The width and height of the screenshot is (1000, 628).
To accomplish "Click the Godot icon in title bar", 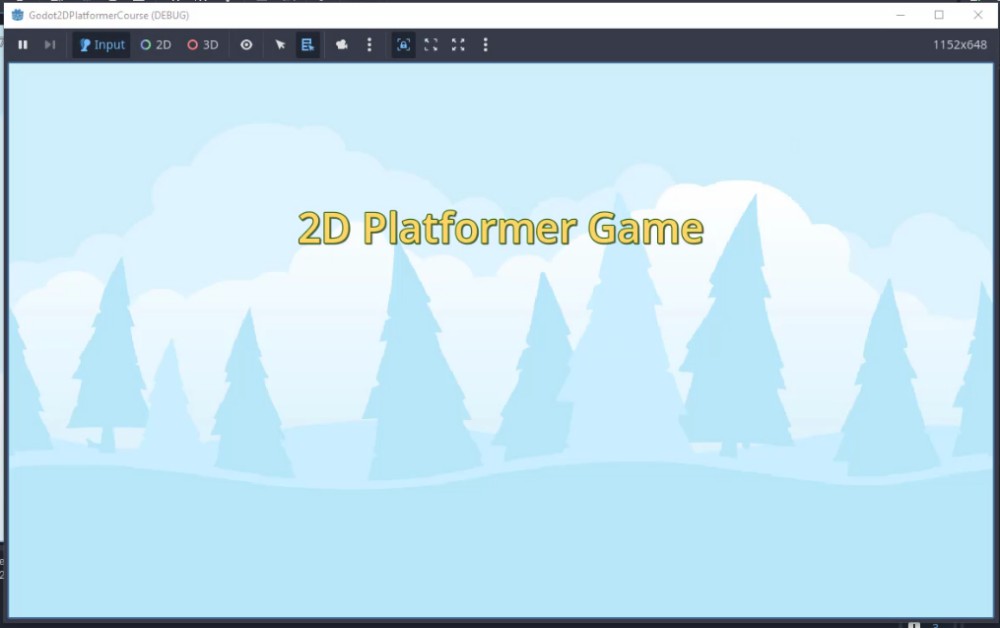I will coord(18,15).
